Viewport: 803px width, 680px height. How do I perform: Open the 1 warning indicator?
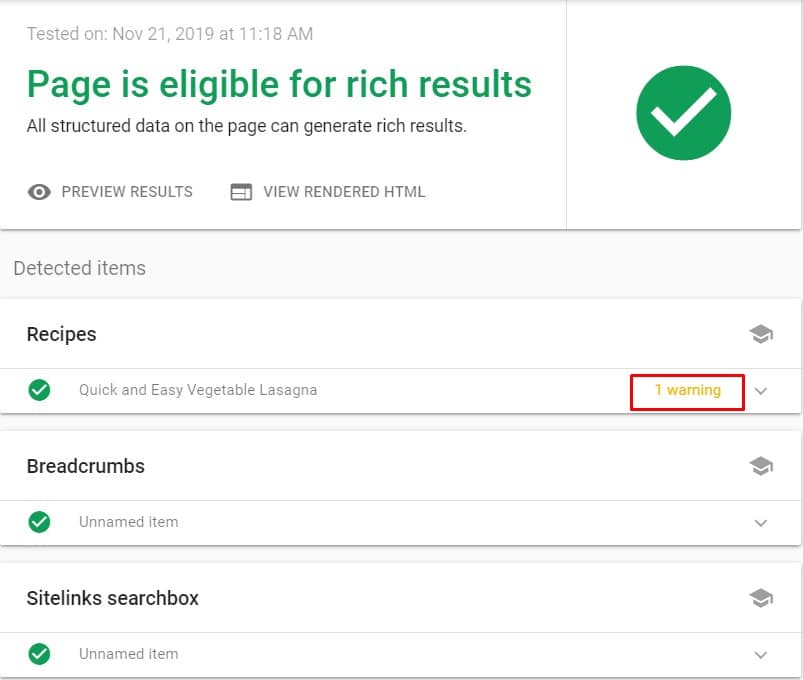[x=687, y=390]
